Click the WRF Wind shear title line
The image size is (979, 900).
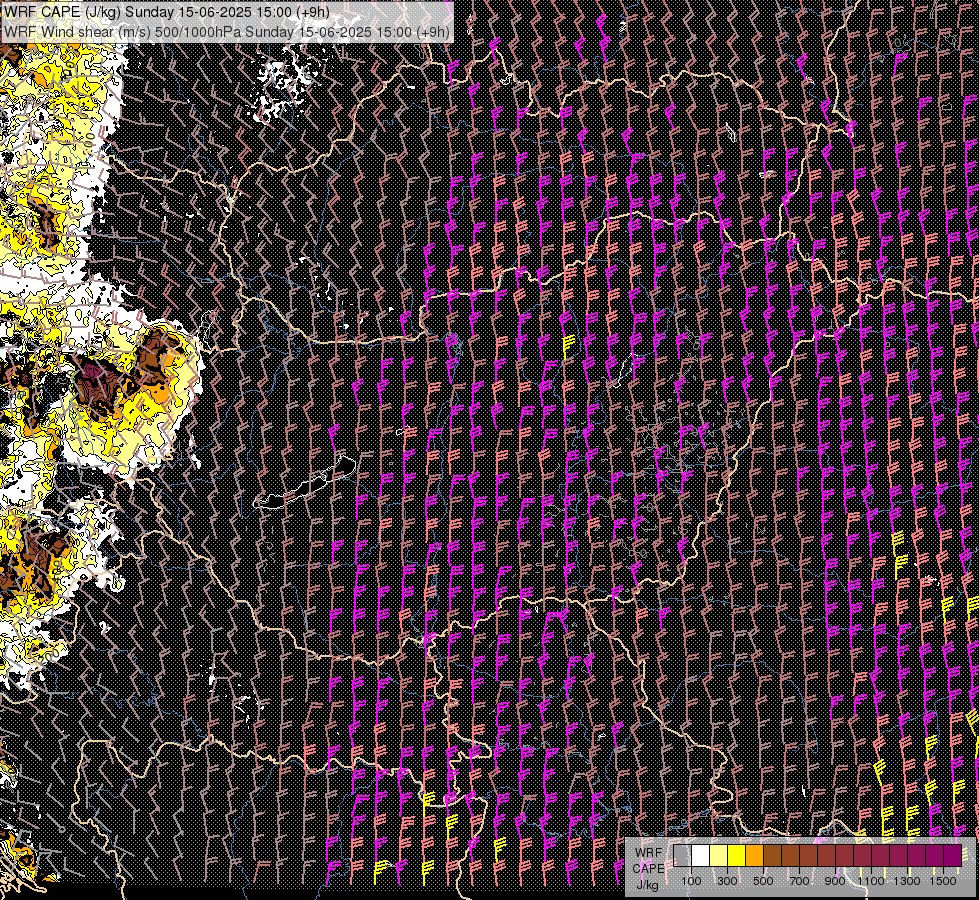tap(226, 32)
